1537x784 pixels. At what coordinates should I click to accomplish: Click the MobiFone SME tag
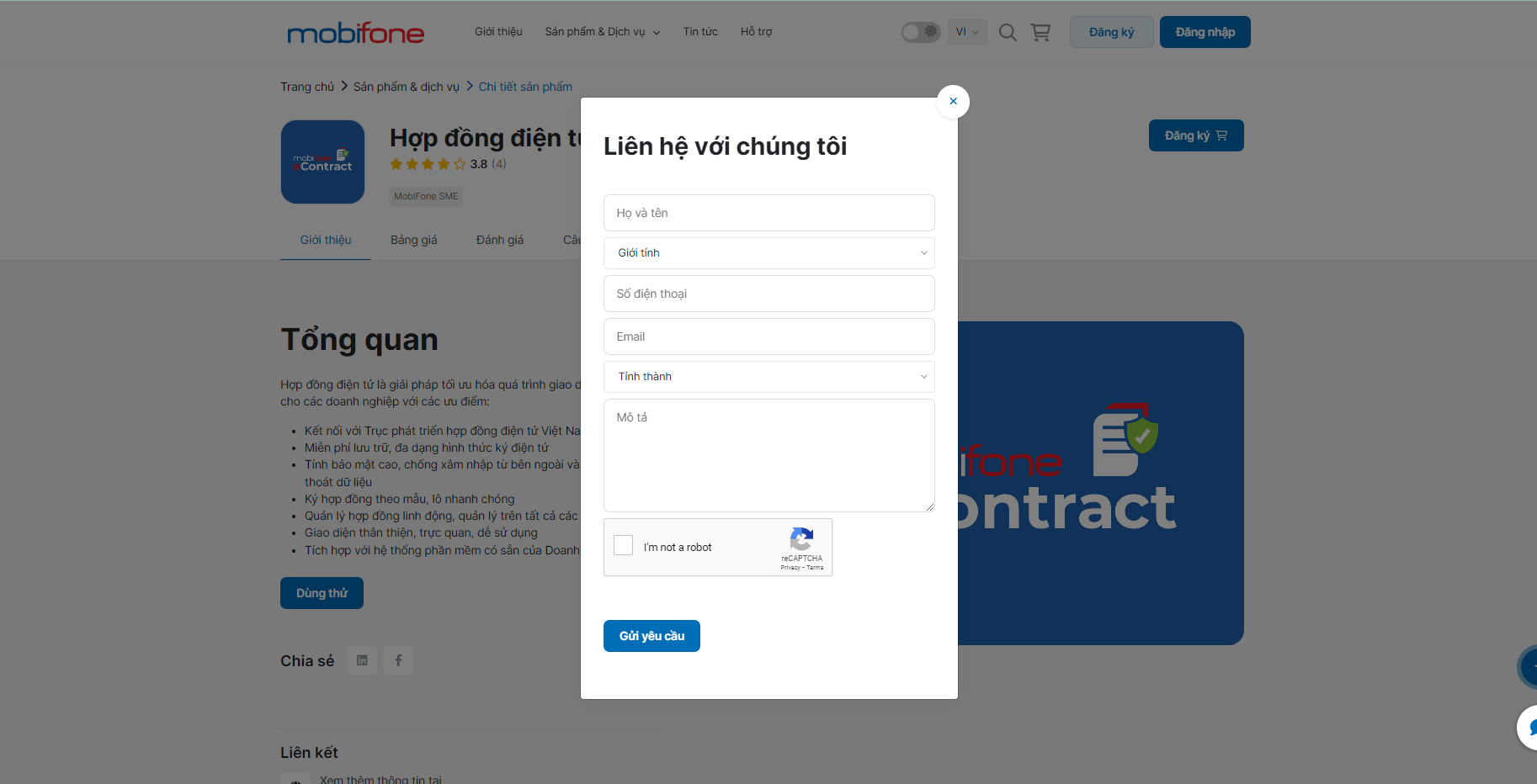tap(426, 196)
